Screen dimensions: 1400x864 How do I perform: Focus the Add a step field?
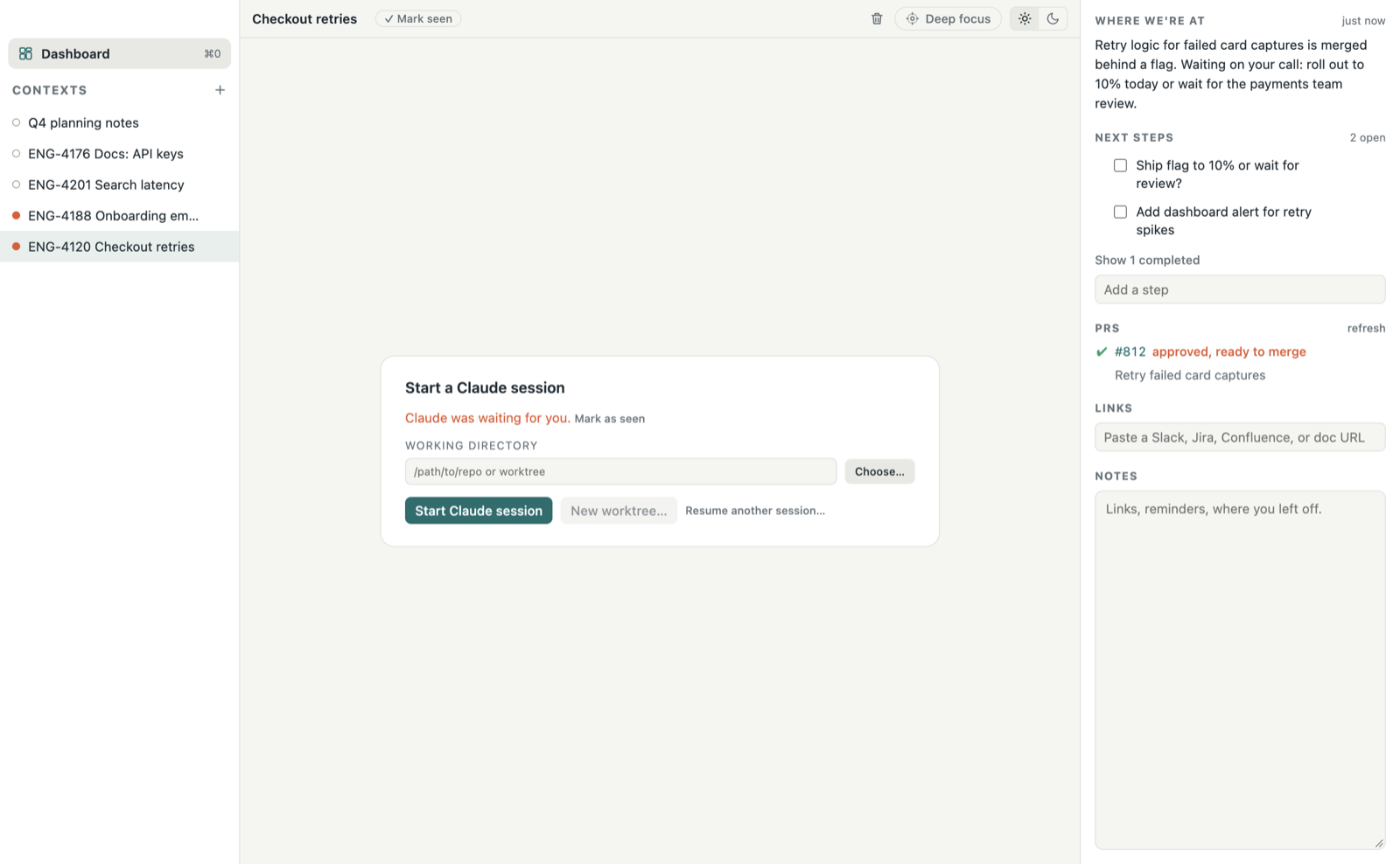[x=1240, y=289]
